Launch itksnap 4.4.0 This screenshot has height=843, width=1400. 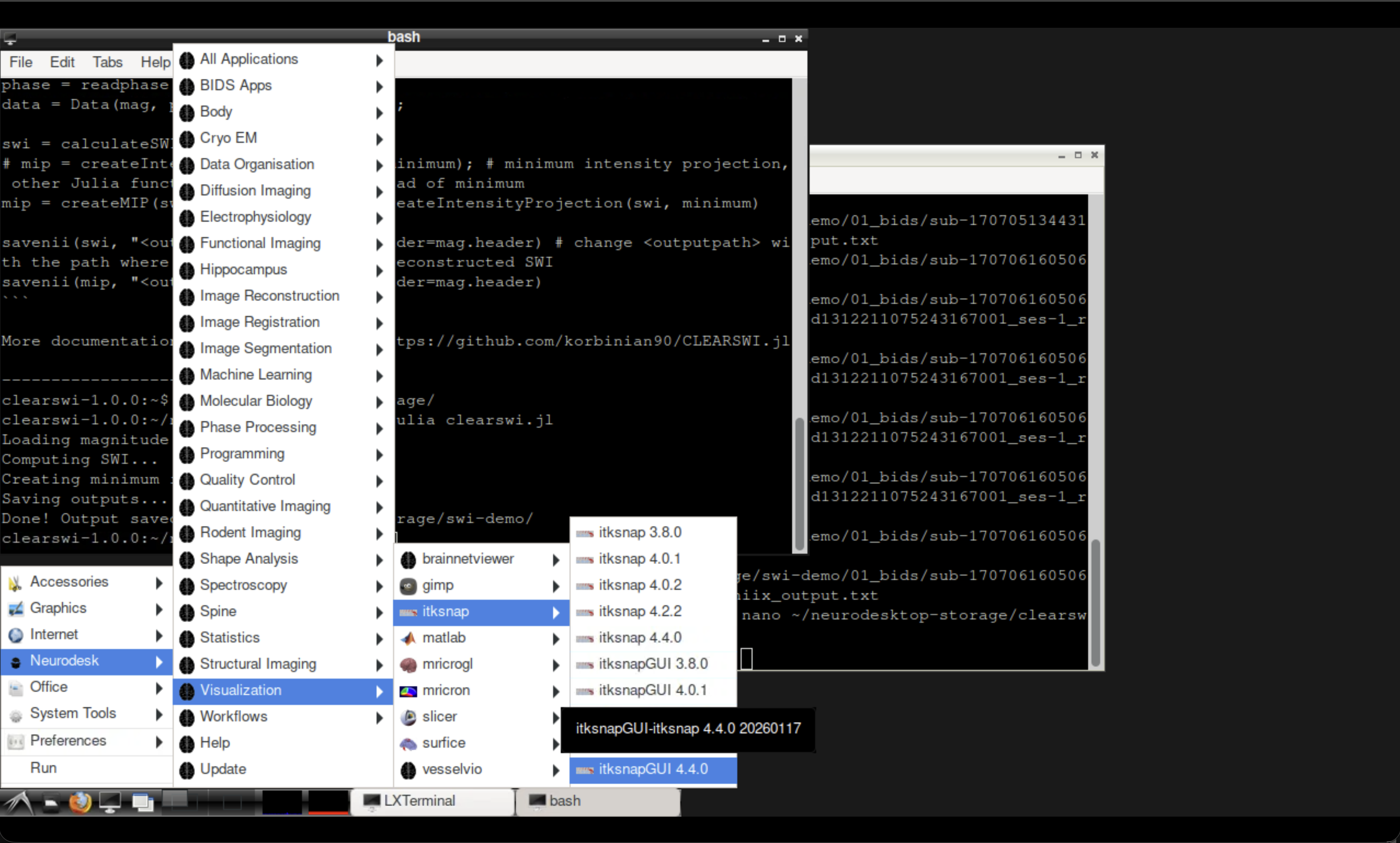(654, 638)
